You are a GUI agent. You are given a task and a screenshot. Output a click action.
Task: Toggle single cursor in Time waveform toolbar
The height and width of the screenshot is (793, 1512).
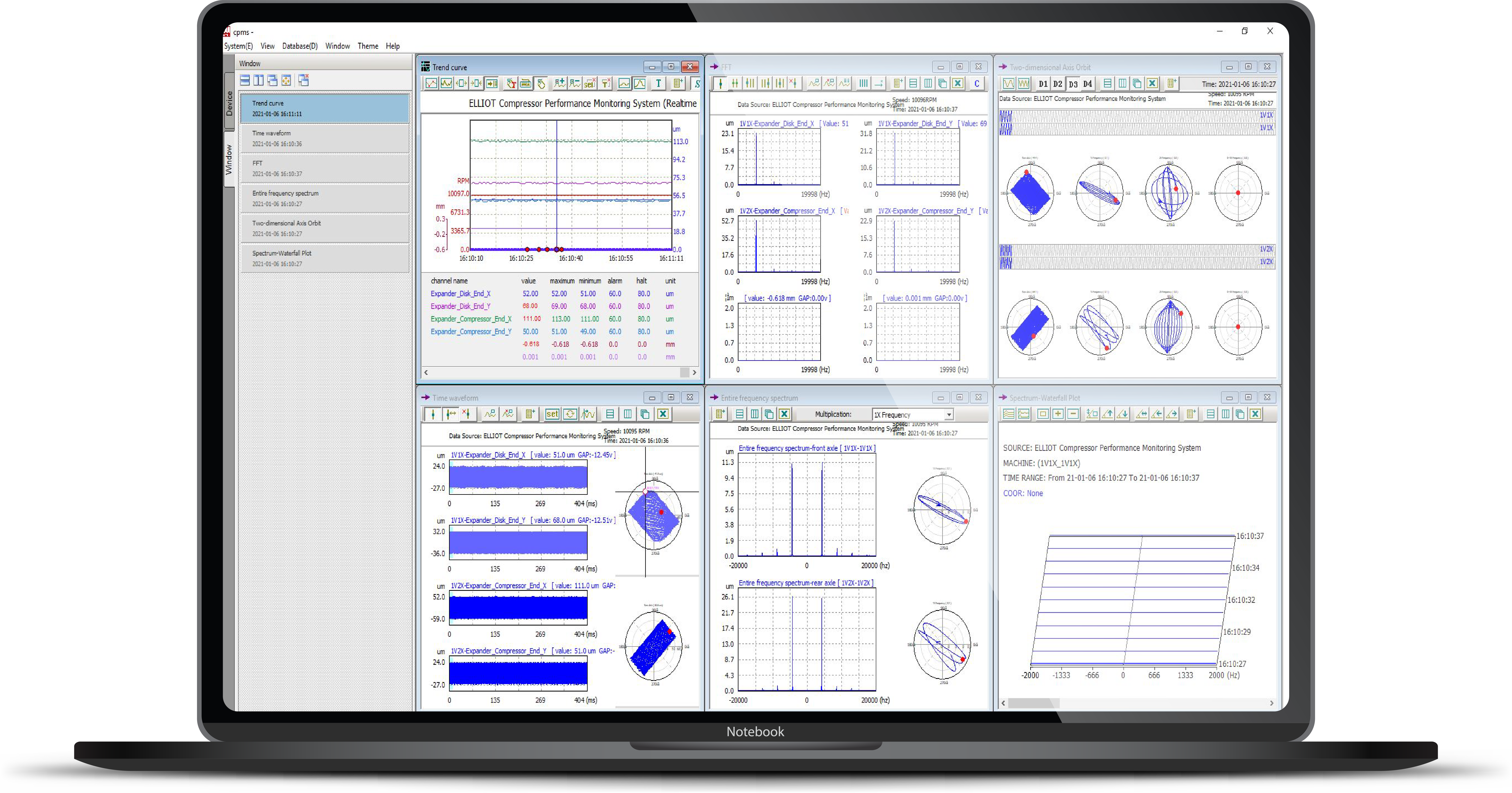[x=433, y=414]
